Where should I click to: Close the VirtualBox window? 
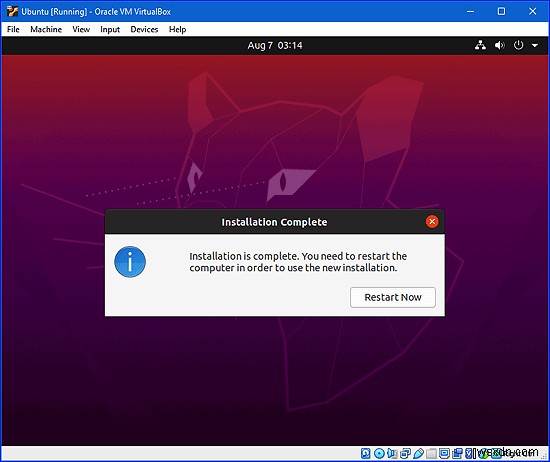tap(532, 11)
